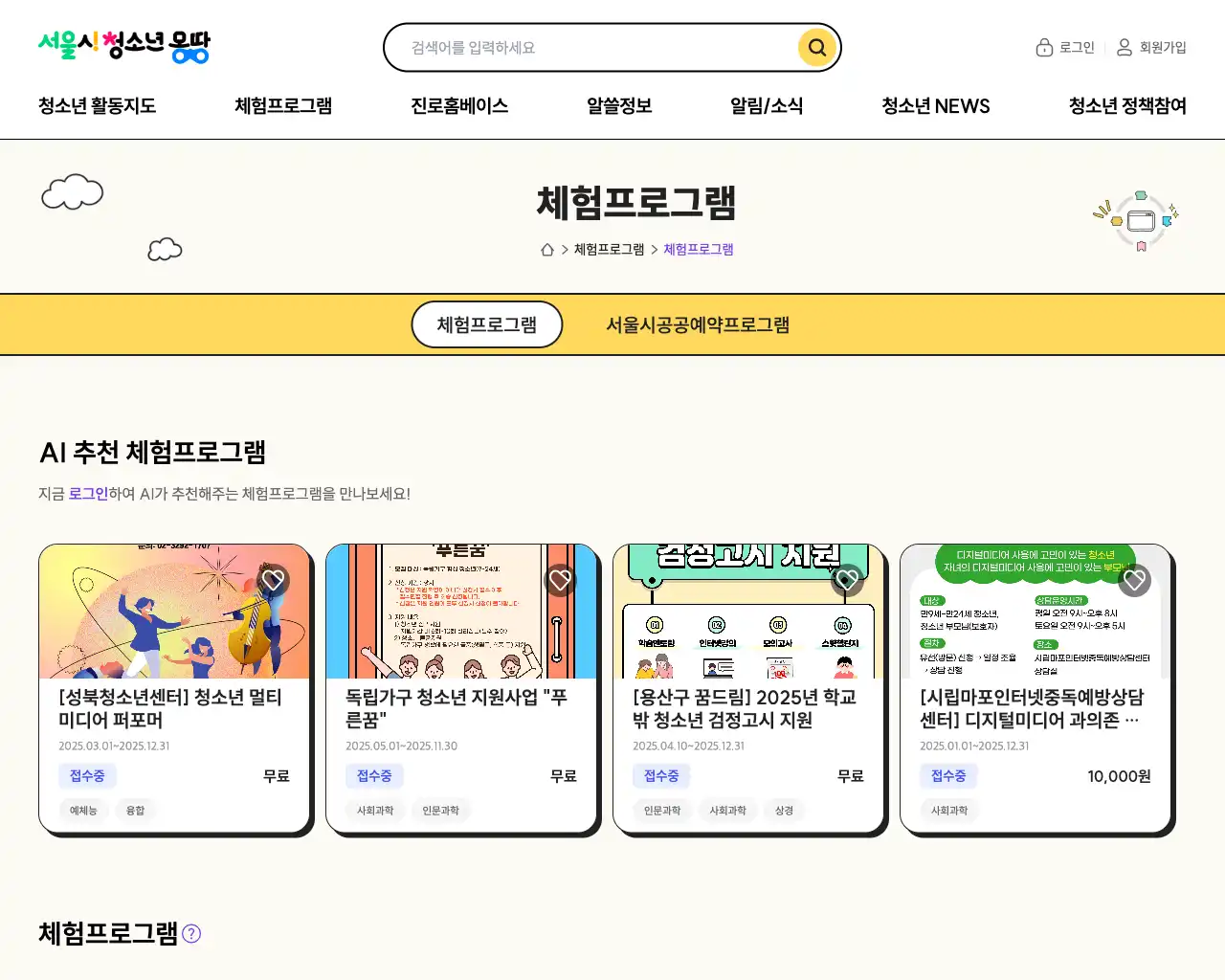The image size is (1225, 980).
Task: Click the help question mark beside 체험프로그램
Action: pos(191,934)
